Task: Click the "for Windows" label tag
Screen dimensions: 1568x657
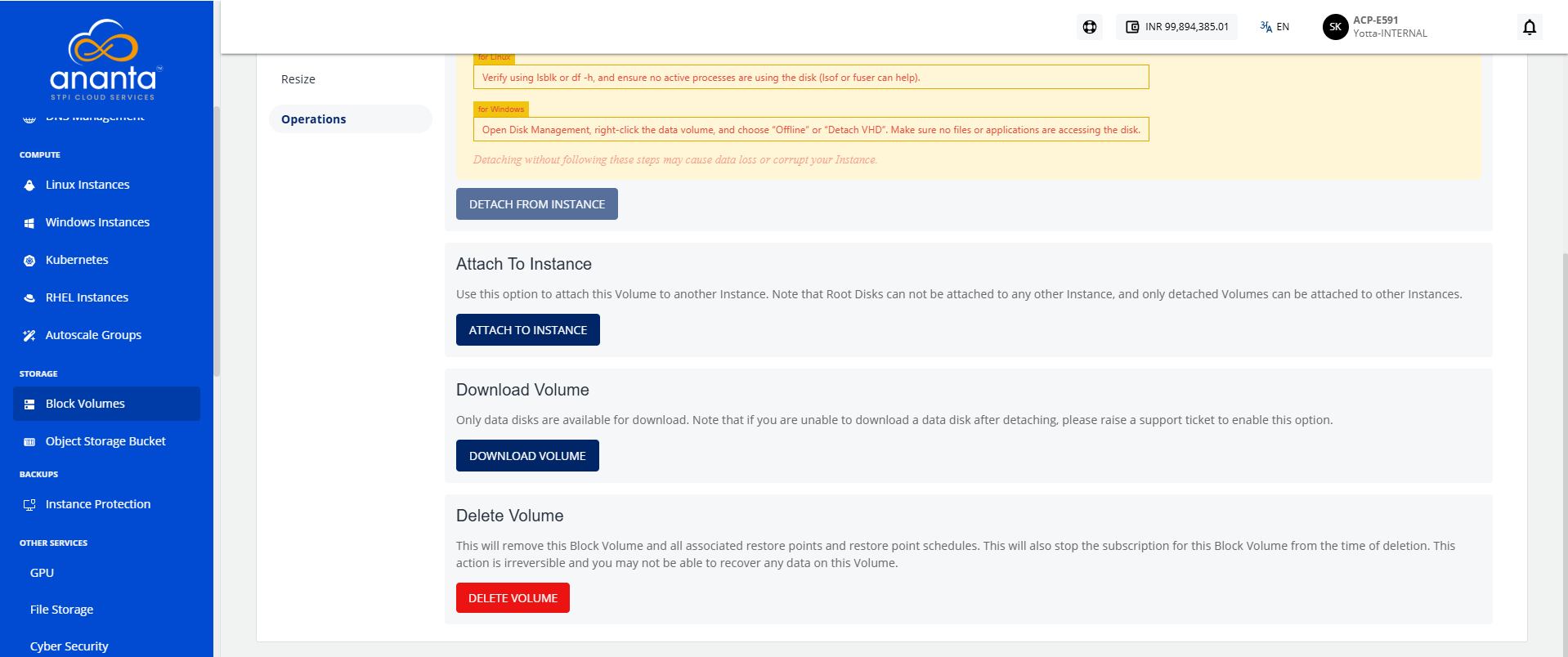Action: 501,109
